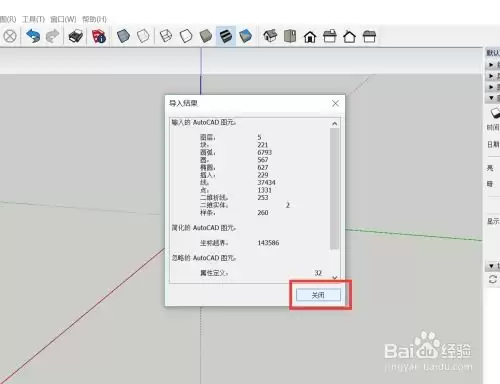Click the row with value 627
500x384 pixels.
234,167
